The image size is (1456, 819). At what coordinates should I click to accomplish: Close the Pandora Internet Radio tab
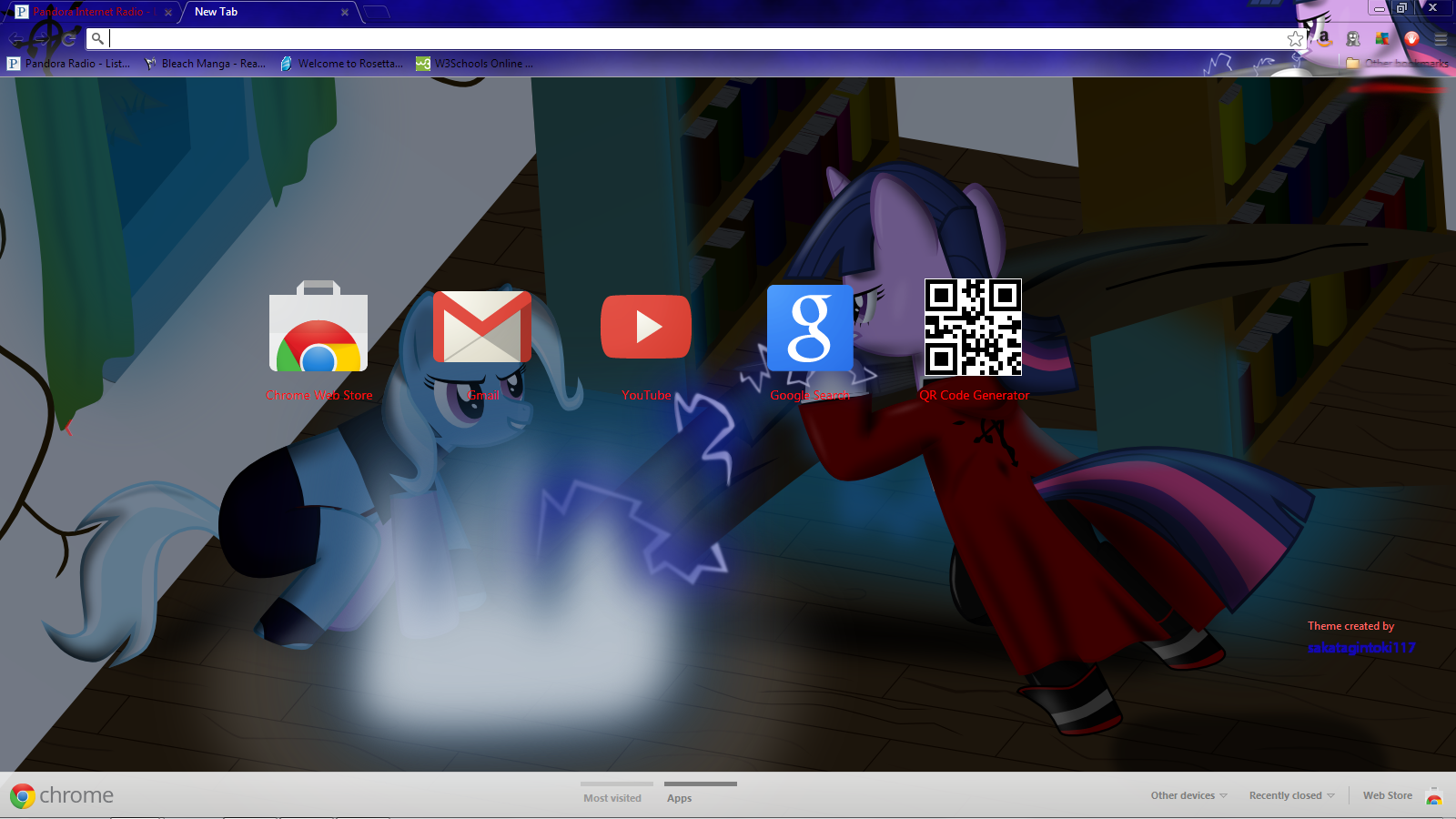(x=168, y=13)
